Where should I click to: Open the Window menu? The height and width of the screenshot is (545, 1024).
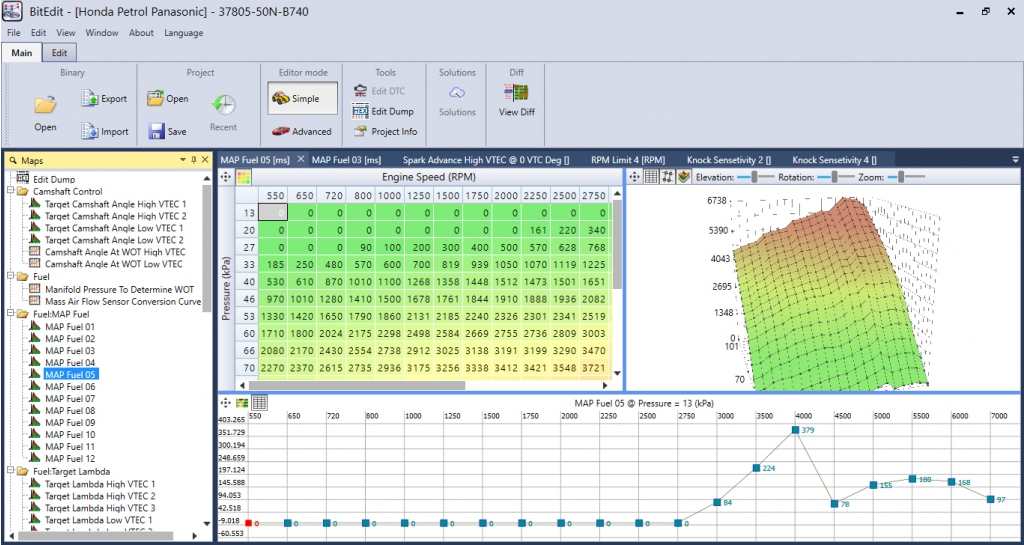[102, 33]
